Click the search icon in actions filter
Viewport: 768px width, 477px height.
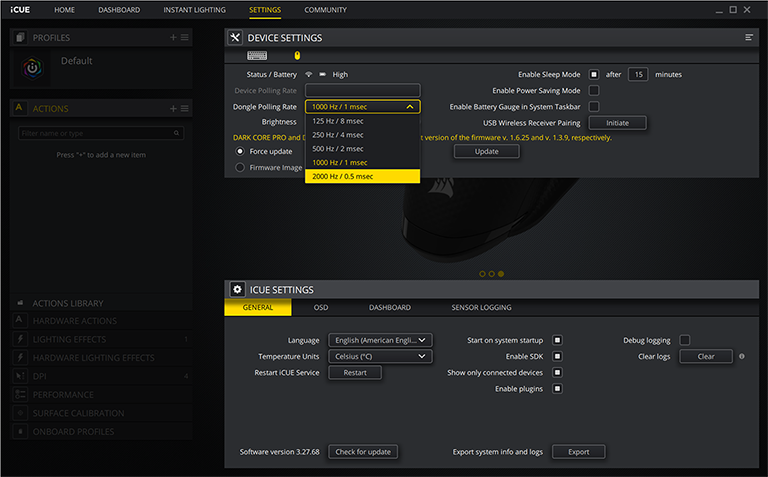tap(176, 133)
